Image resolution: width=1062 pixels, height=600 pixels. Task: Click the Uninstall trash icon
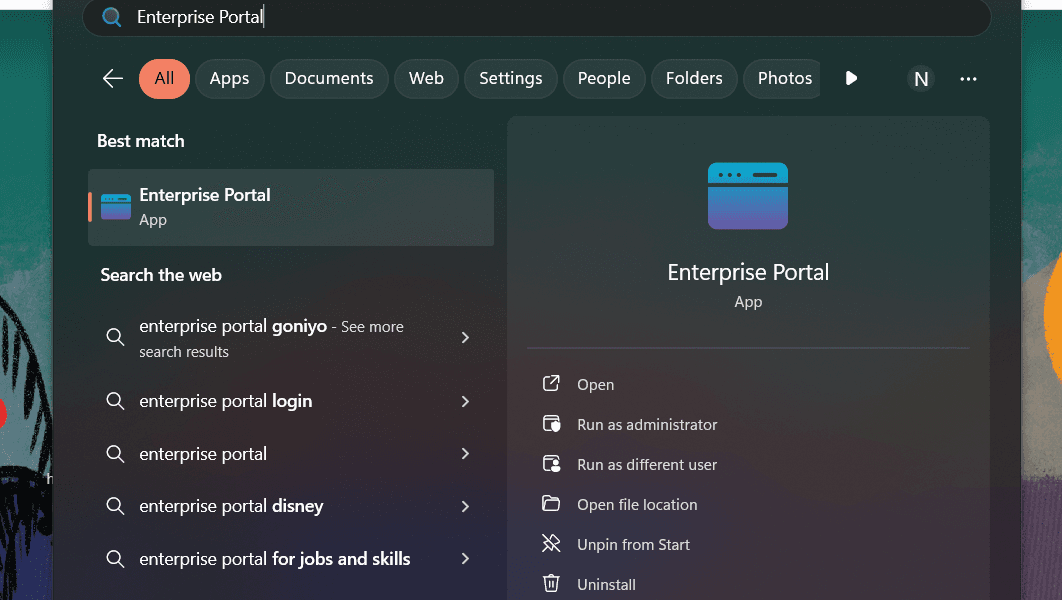(551, 583)
